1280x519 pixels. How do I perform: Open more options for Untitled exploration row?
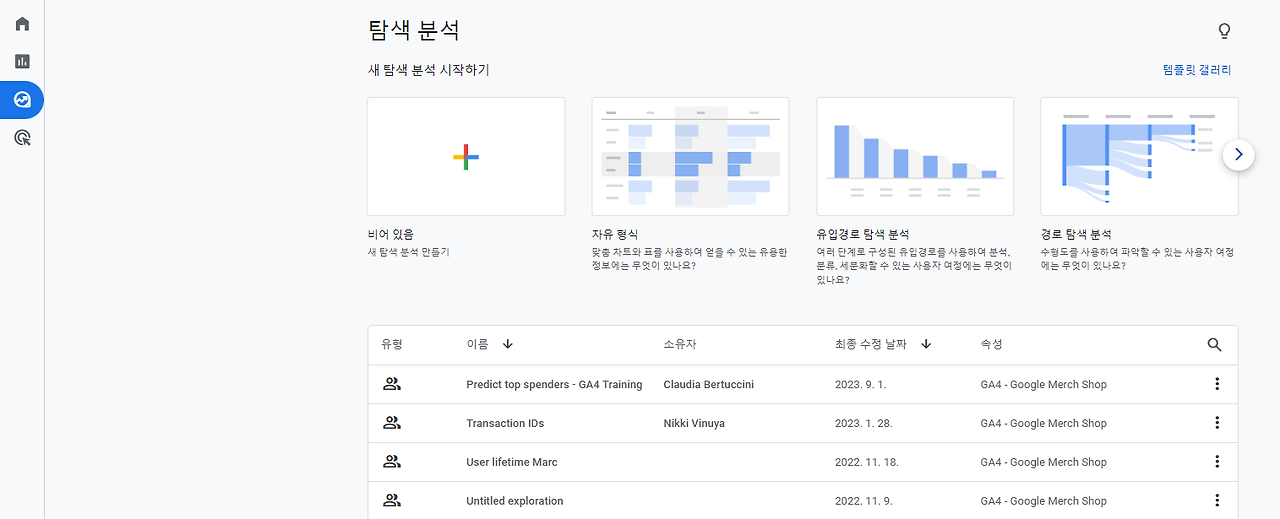point(1217,501)
